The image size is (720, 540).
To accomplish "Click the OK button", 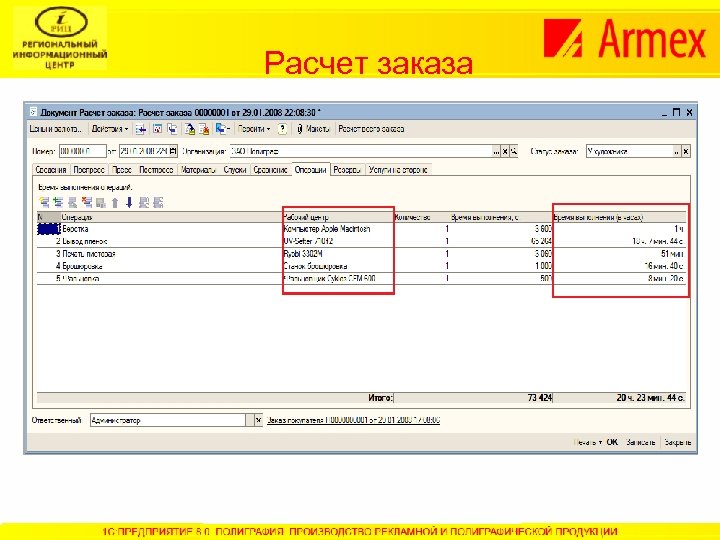I will pos(612,442).
